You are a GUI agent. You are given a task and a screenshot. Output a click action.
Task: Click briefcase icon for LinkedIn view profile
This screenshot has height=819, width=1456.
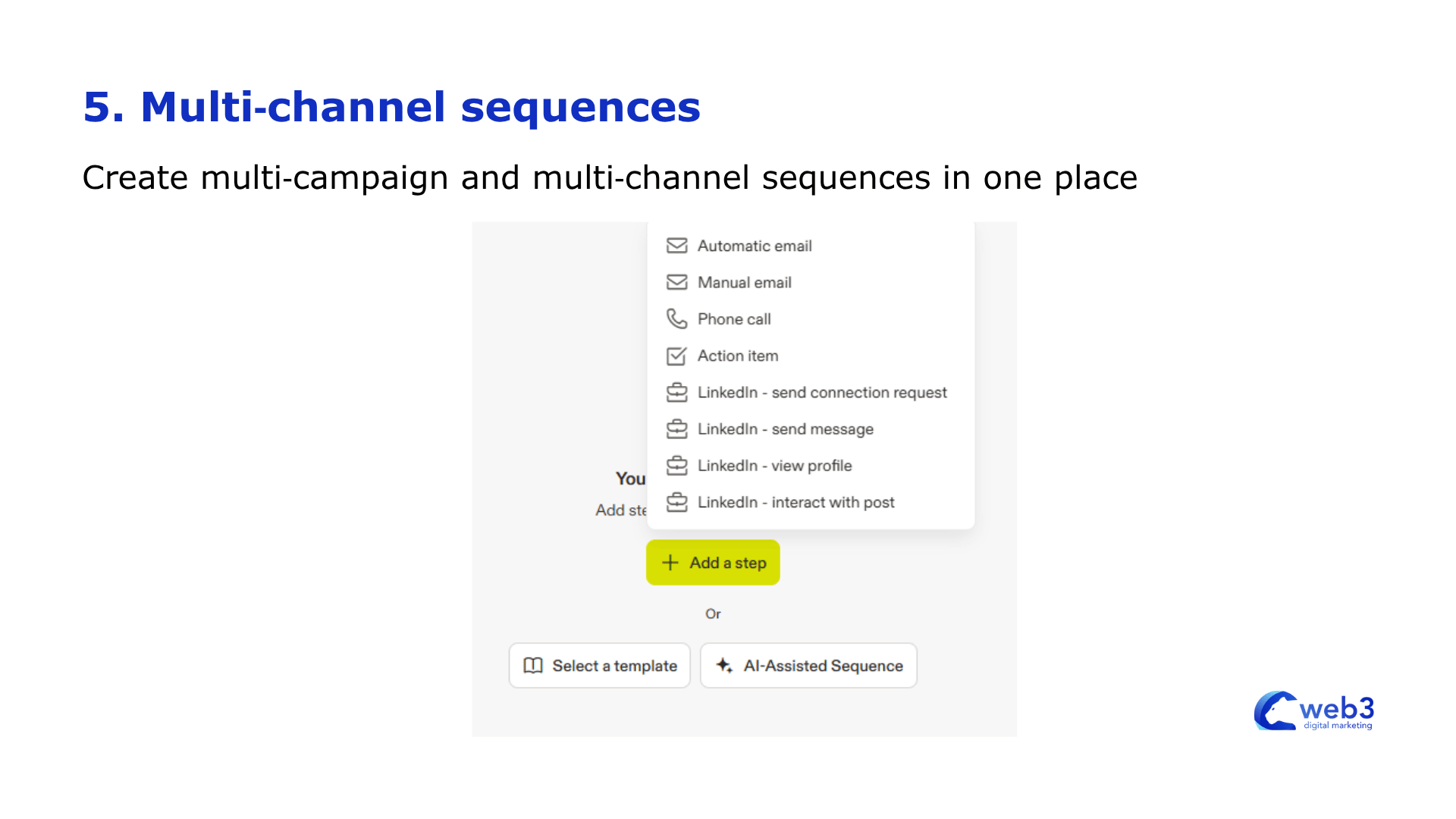coord(676,466)
